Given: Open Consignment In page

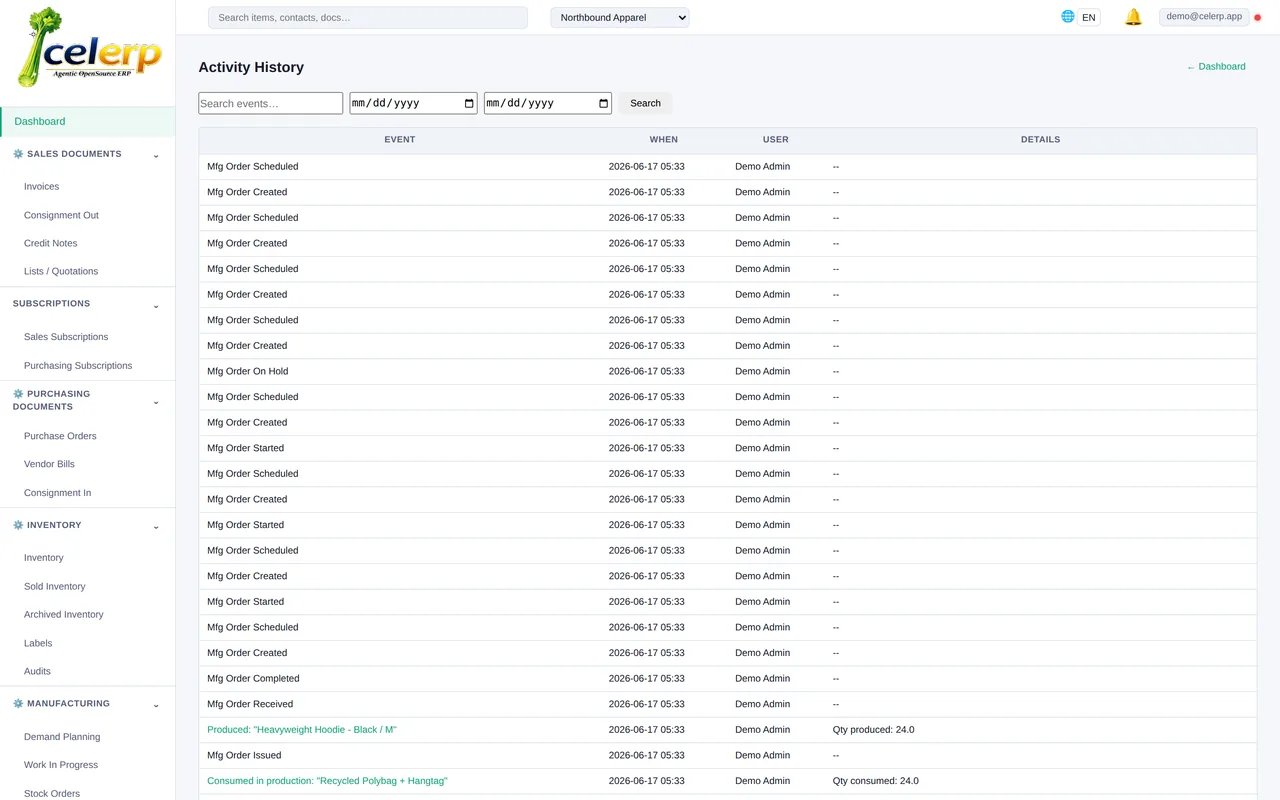Looking at the screenshot, I should [x=57, y=492].
